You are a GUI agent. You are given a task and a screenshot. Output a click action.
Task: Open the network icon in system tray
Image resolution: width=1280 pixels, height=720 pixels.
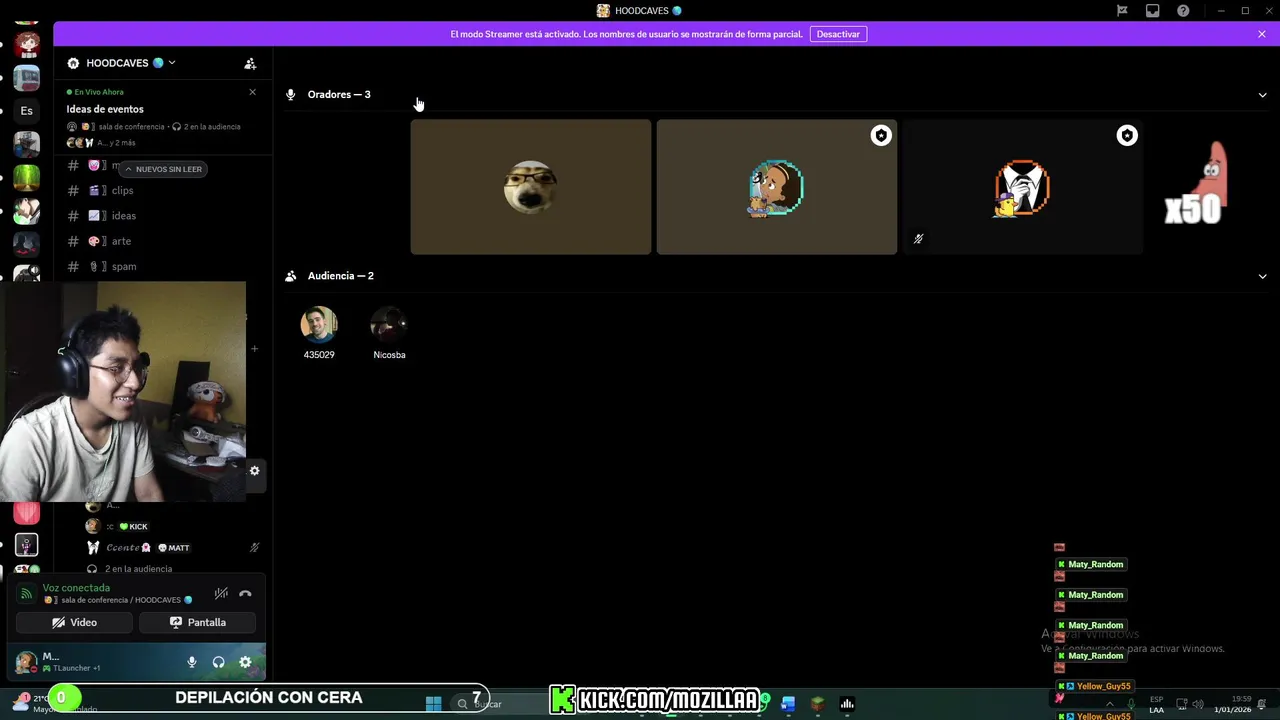coord(1181,704)
